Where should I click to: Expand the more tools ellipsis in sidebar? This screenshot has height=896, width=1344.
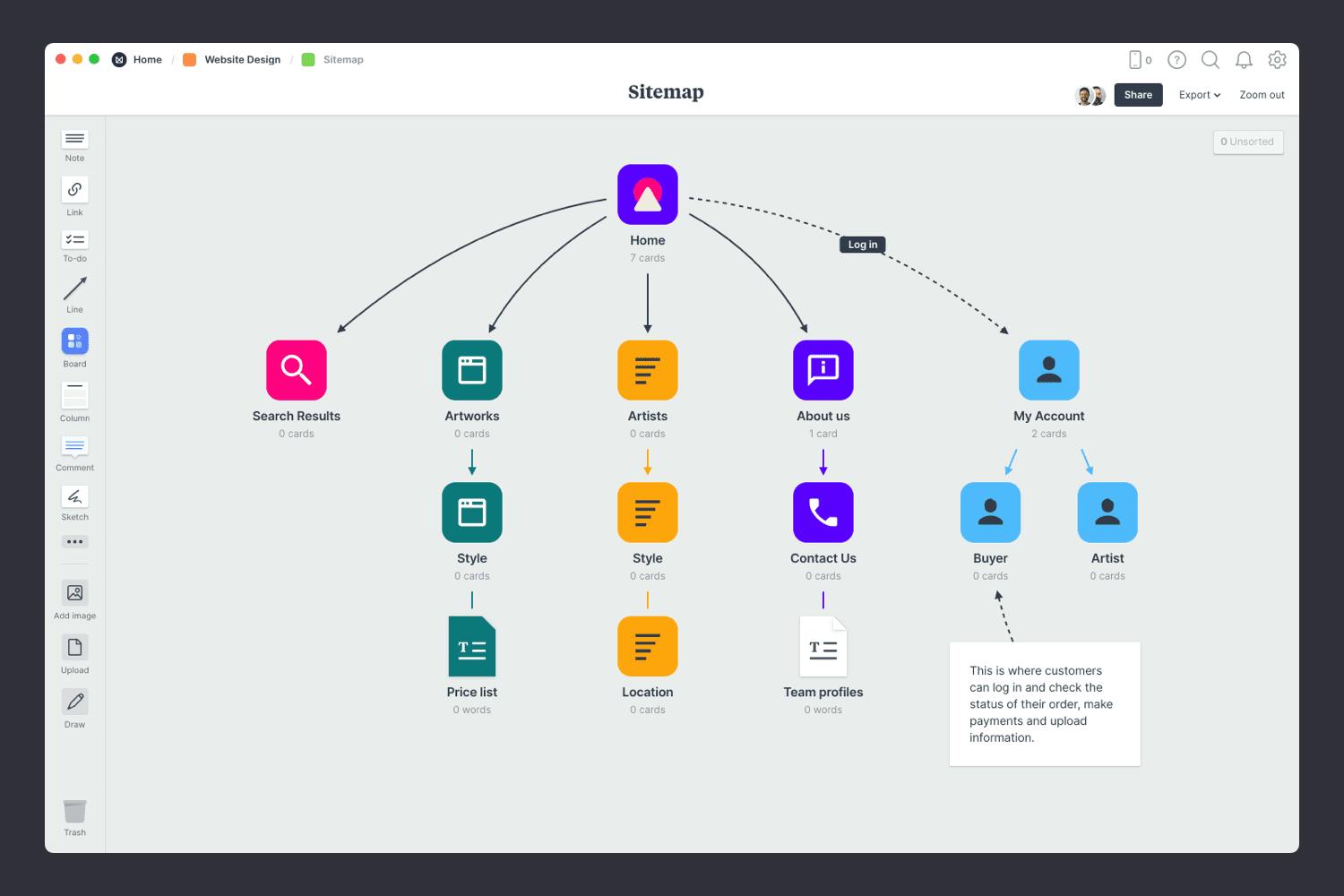tap(74, 541)
